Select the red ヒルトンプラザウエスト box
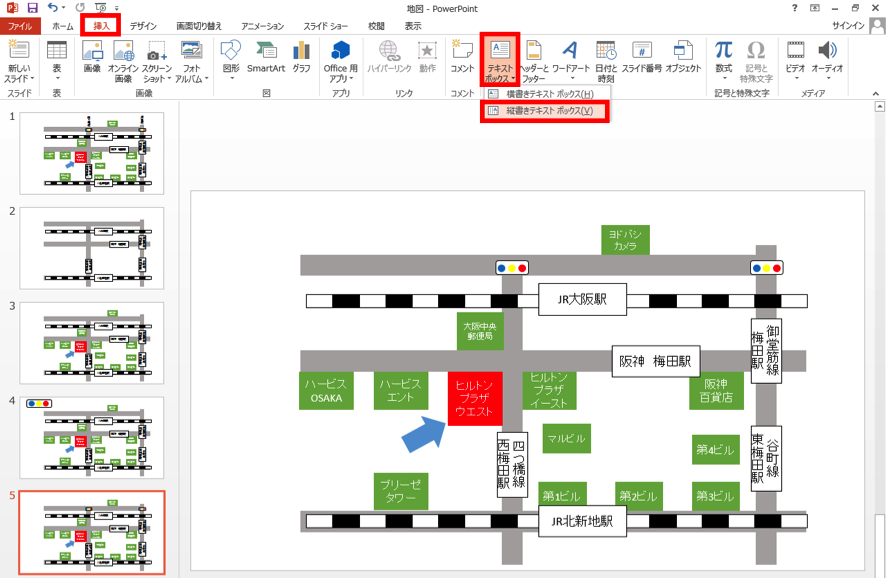The image size is (886, 579). click(475, 398)
